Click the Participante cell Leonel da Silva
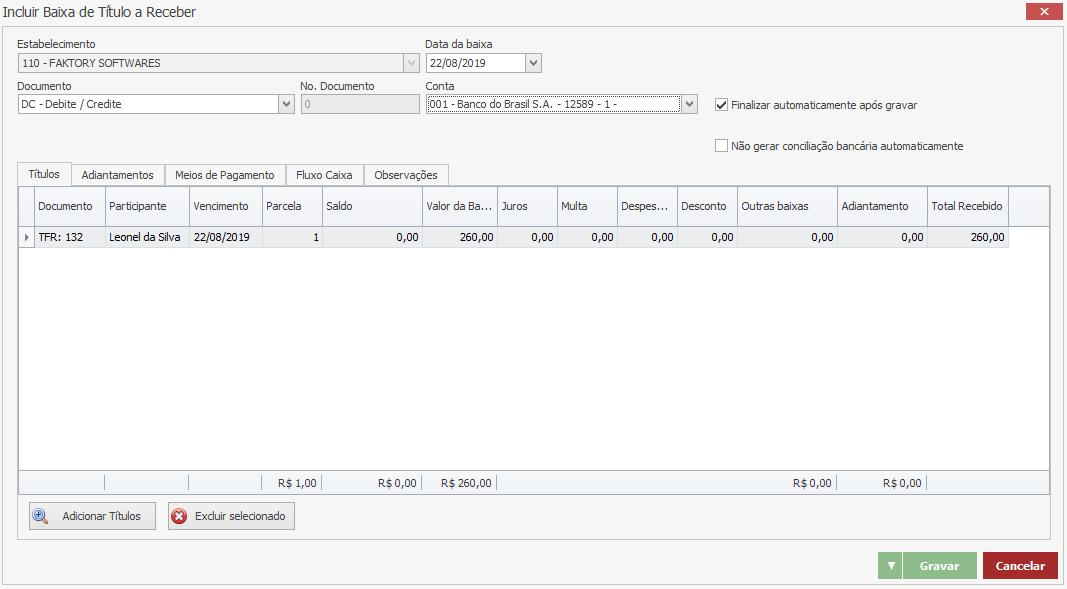Viewport: 1067px width, 589px height. tap(146, 238)
